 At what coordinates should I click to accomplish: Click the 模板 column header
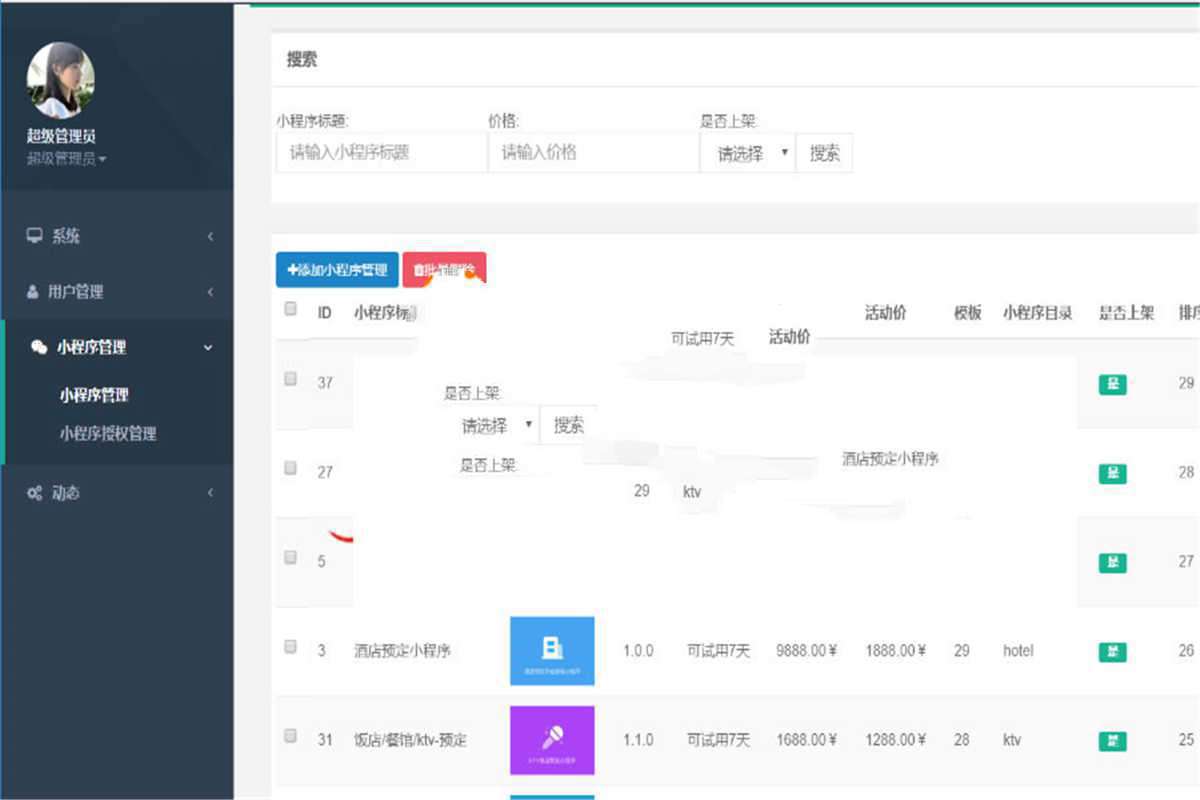[x=967, y=313]
